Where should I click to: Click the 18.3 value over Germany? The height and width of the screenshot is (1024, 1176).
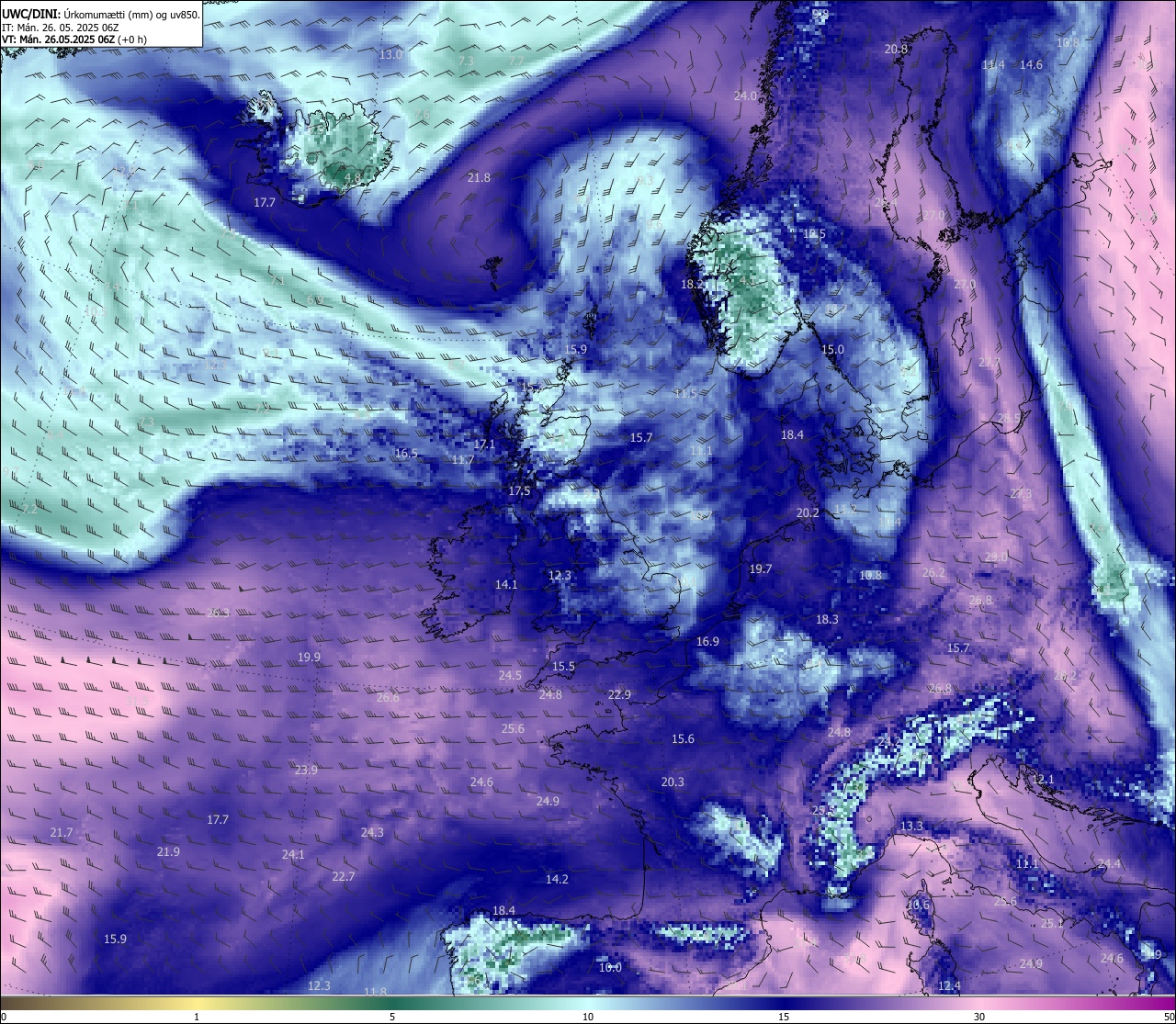(x=827, y=619)
